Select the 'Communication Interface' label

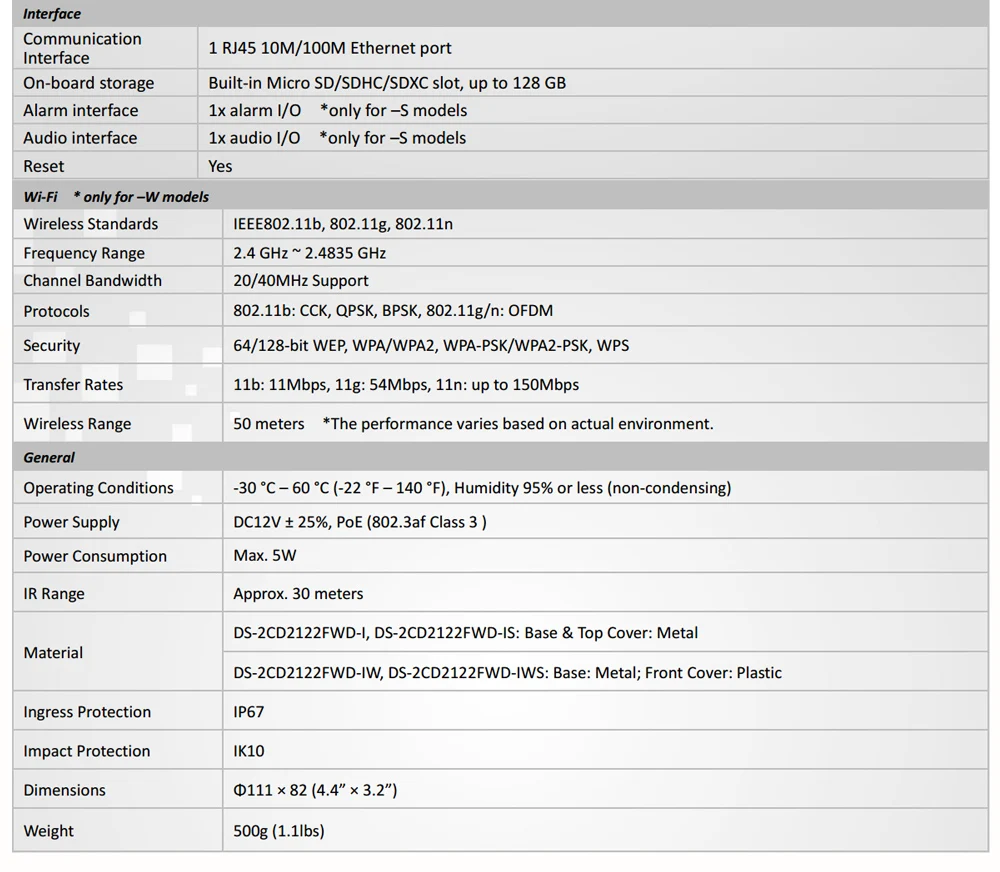(x=82, y=48)
